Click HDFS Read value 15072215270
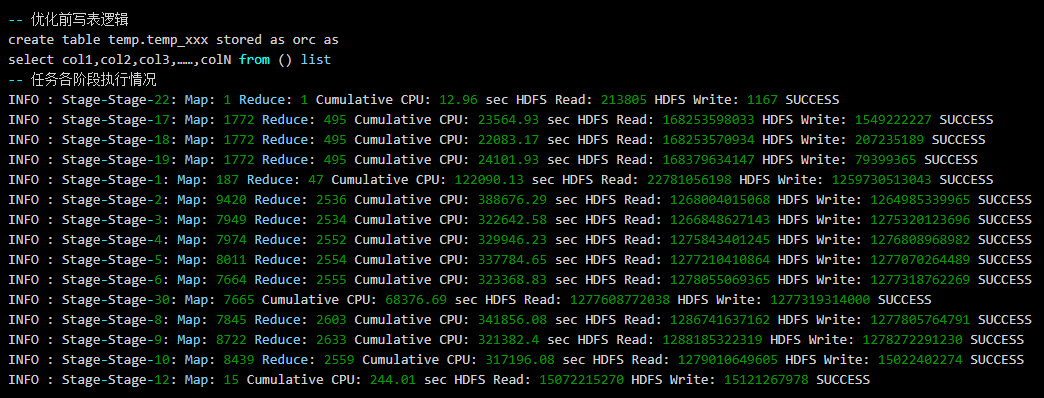This screenshot has width=1044, height=398. tap(582, 379)
